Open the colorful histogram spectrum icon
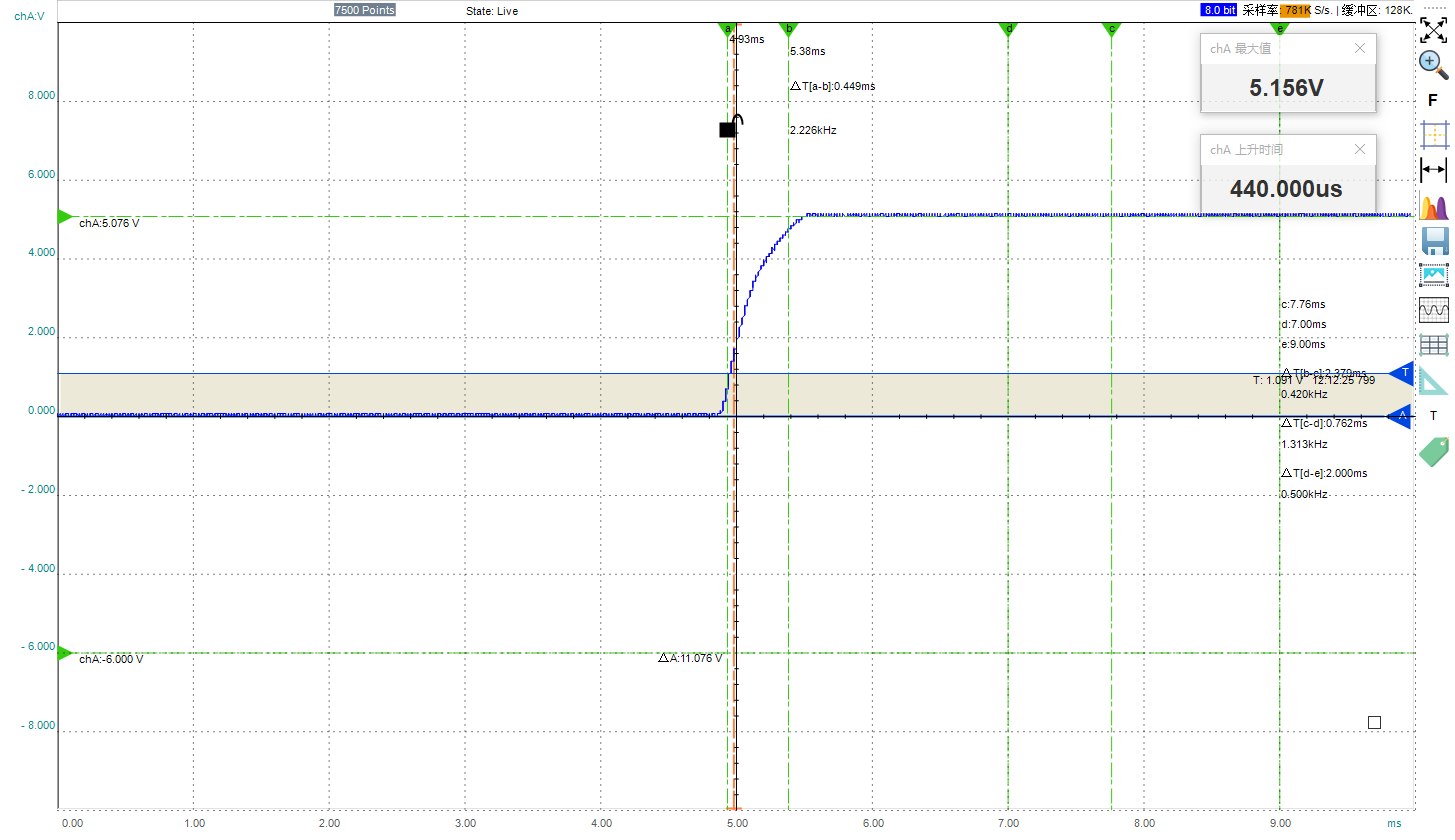Viewport: 1455px width, 840px height. (1434, 207)
